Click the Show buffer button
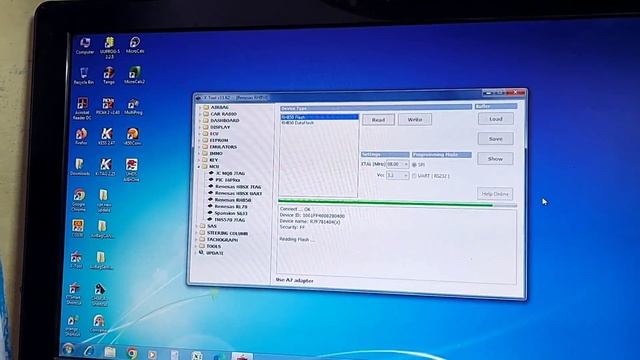The width and height of the screenshot is (640, 360). (x=495, y=159)
